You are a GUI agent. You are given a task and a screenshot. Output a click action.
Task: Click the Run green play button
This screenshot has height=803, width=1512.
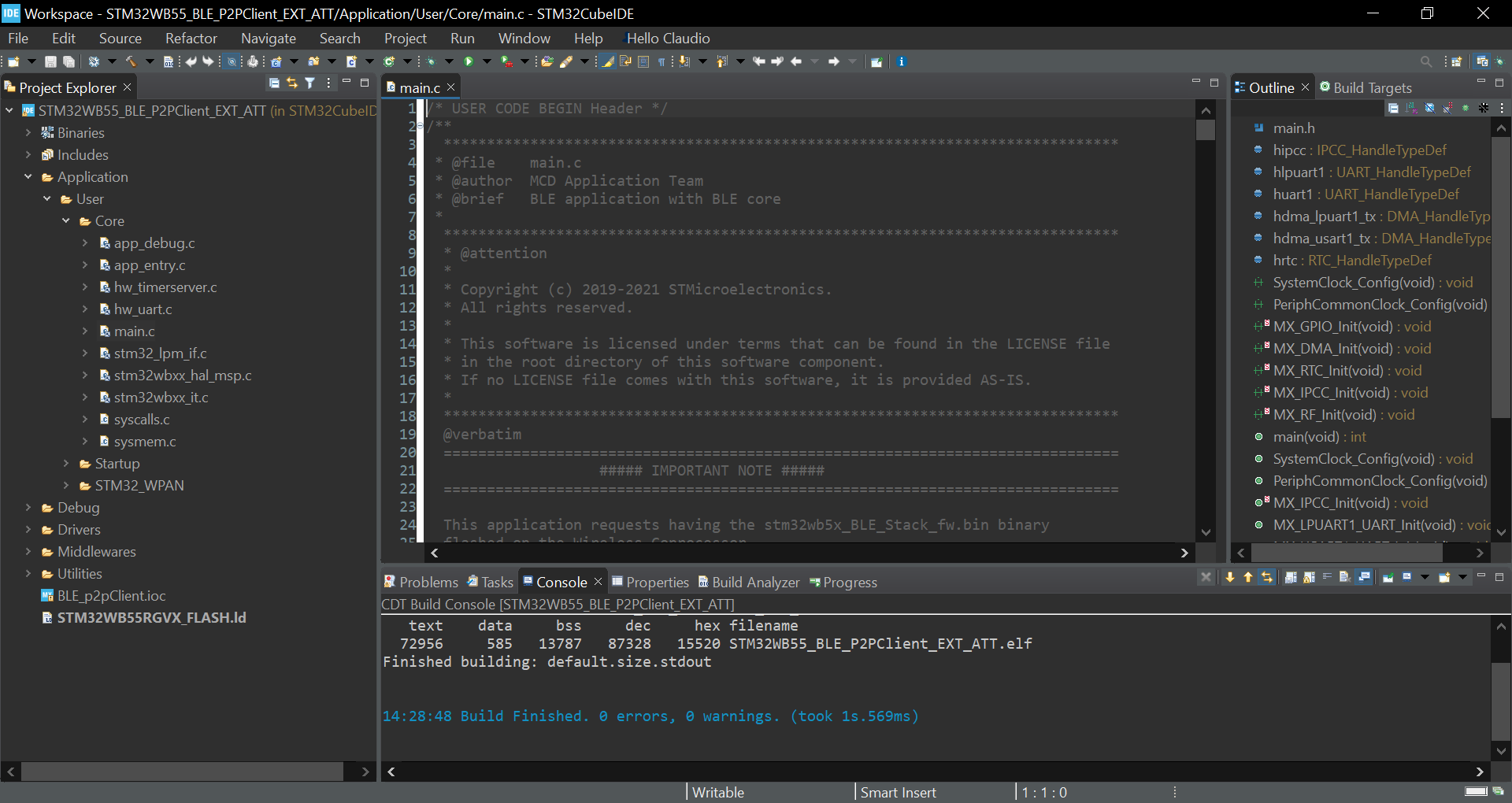tap(468, 61)
